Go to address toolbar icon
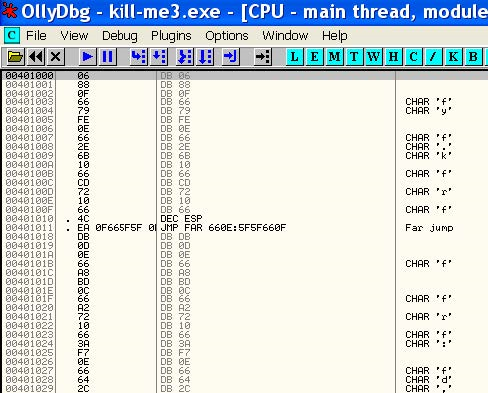Image resolution: width=488 pixels, height=393 pixels. 263,57
